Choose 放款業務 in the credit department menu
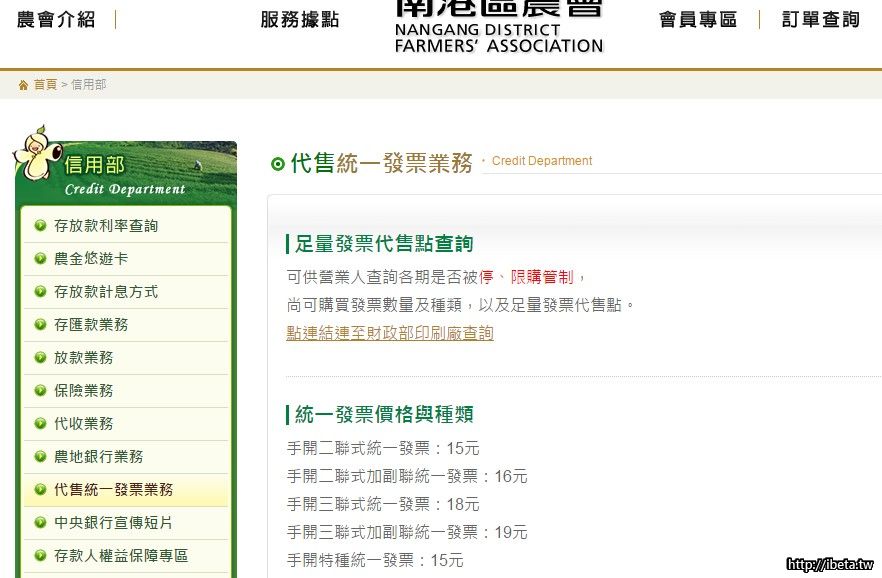This screenshot has width=882, height=578. pos(84,357)
